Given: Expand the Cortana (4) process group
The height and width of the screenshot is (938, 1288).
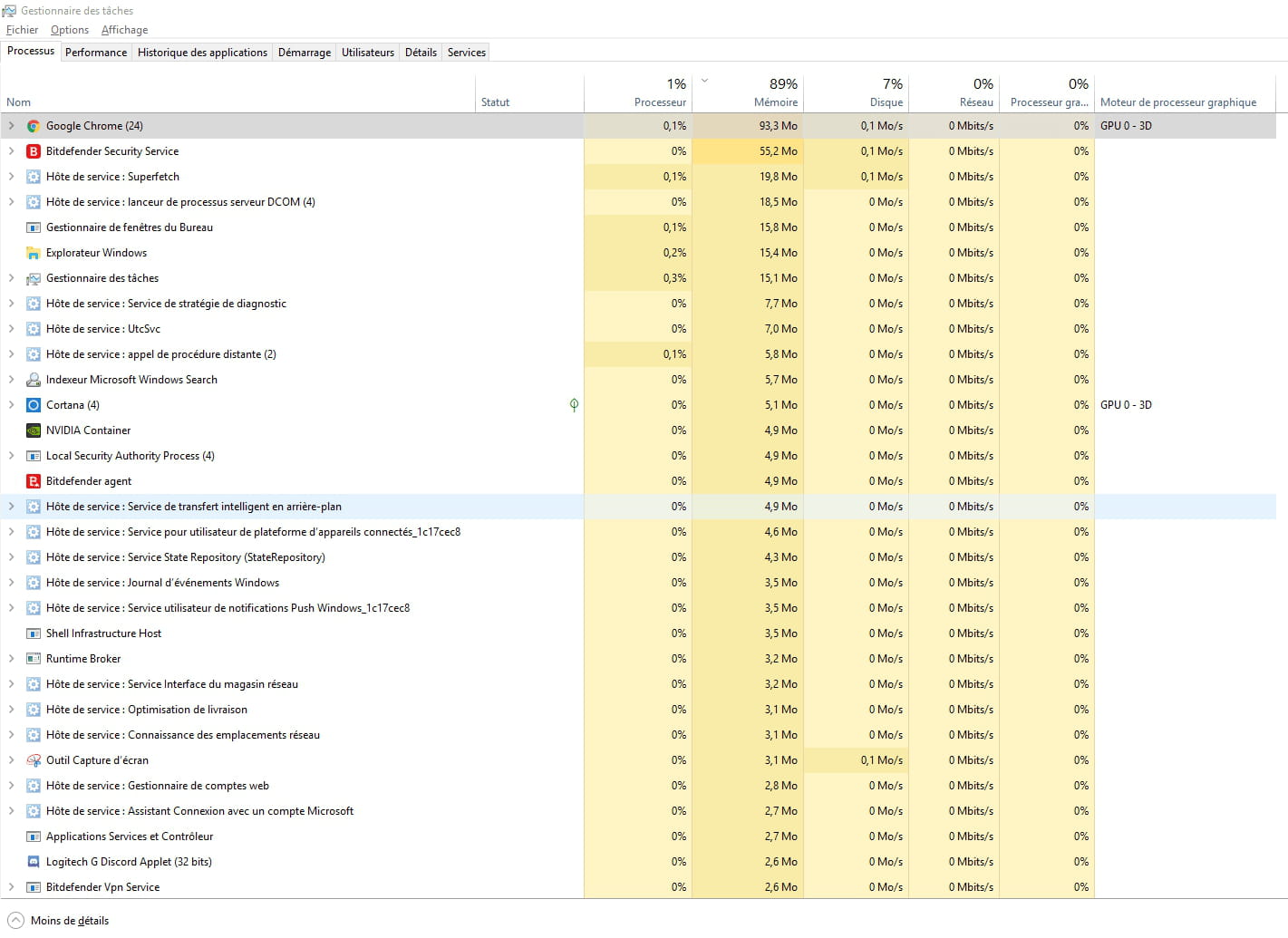Looking at the screenshot, I should pos(11,405).
